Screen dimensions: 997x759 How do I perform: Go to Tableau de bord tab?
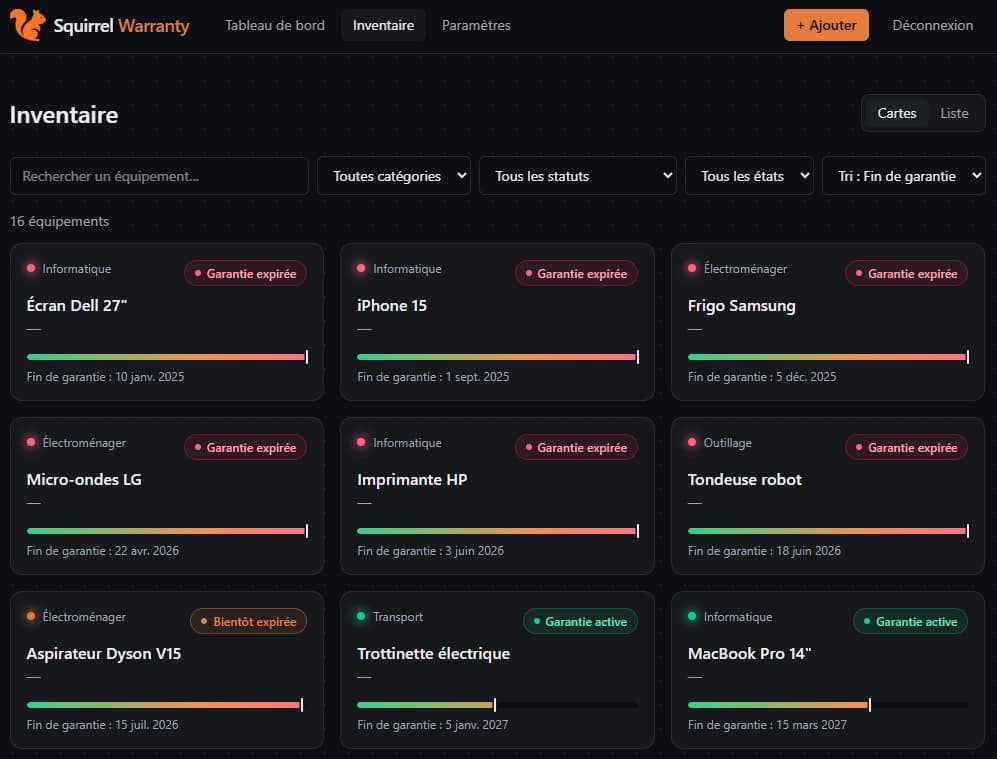[275, 25]
